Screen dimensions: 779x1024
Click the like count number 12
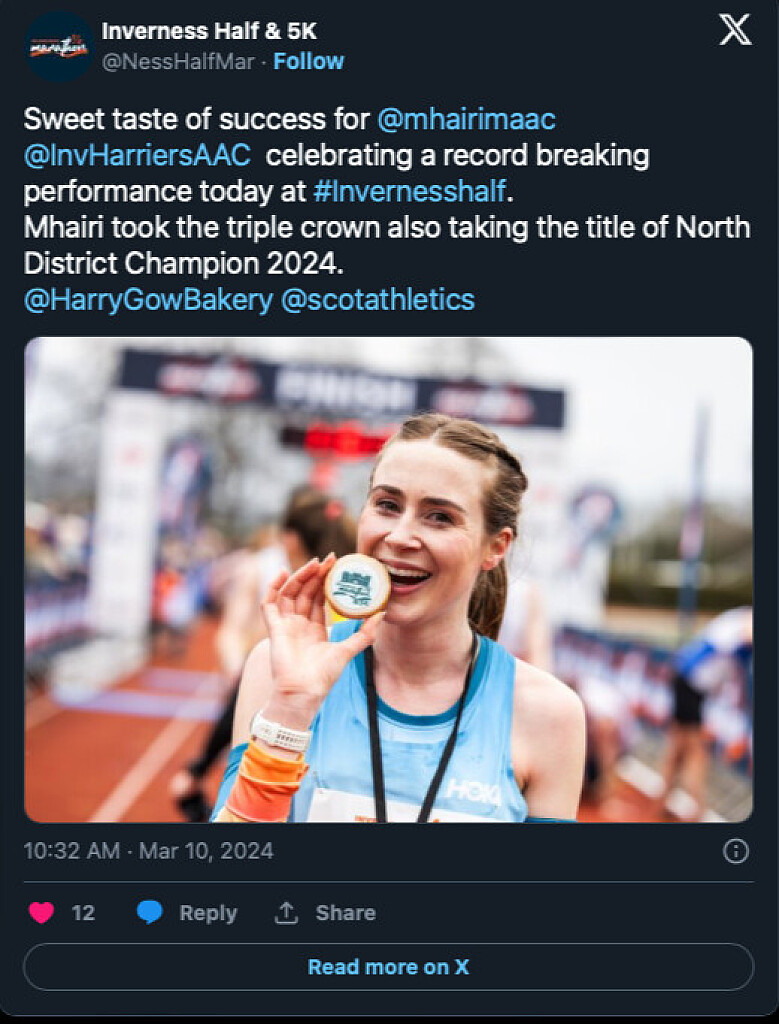[x=83, y=912]
